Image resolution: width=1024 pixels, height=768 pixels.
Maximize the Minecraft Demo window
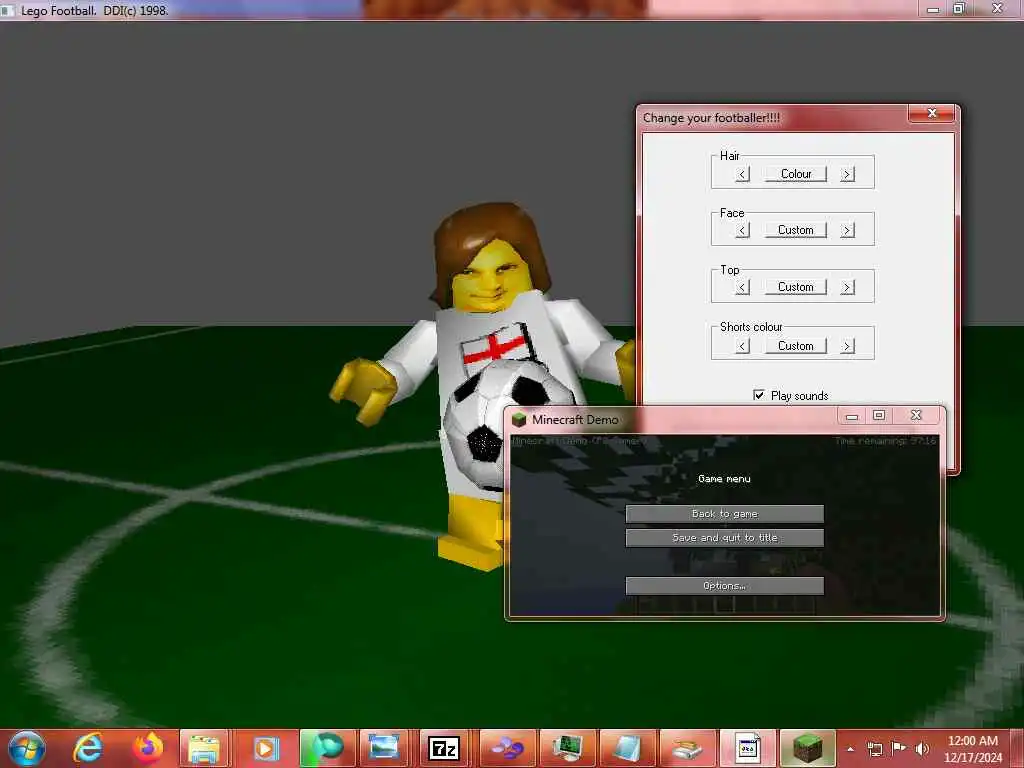[x=879, y=415]
